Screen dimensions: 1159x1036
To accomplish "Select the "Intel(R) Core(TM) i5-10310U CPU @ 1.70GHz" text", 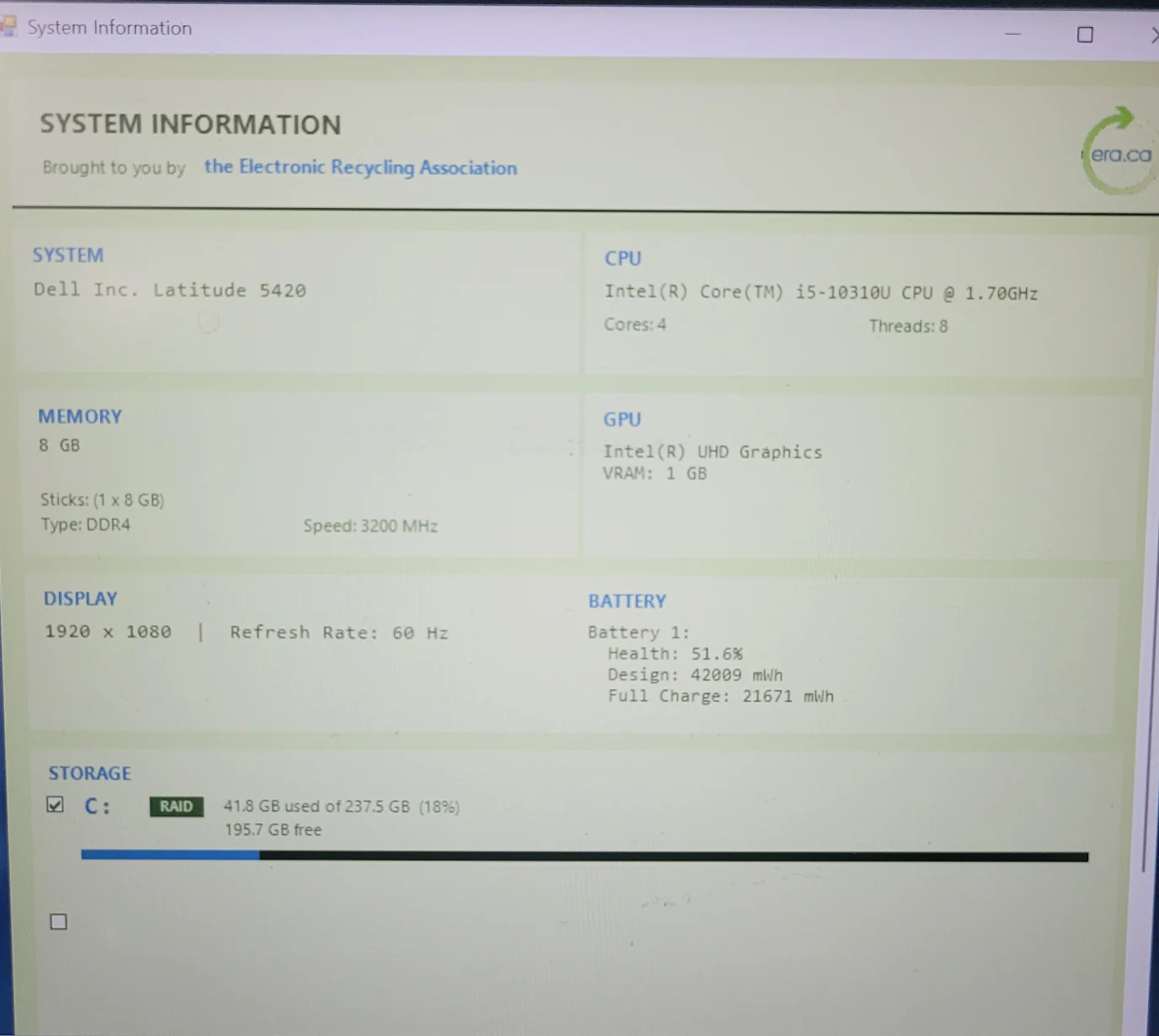I will [x=820, y=292].
